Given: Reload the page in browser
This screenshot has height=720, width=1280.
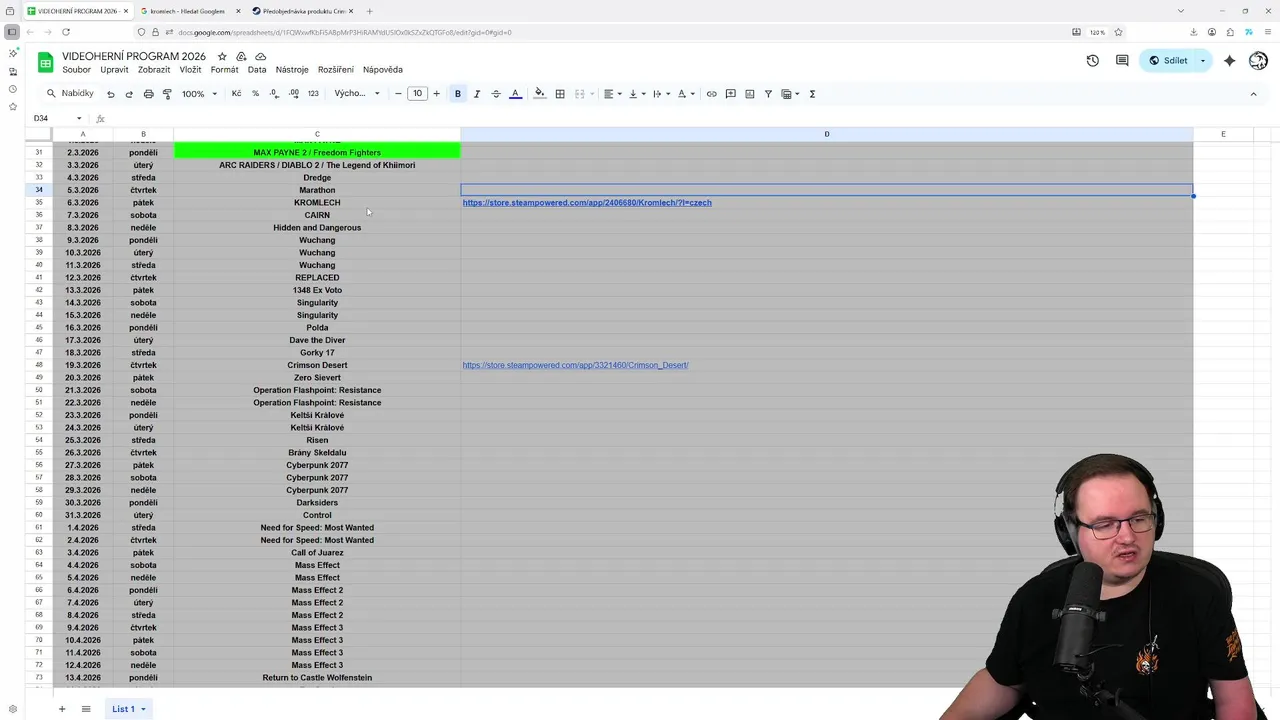Looking at the screenshot, I should pos(66,32).
